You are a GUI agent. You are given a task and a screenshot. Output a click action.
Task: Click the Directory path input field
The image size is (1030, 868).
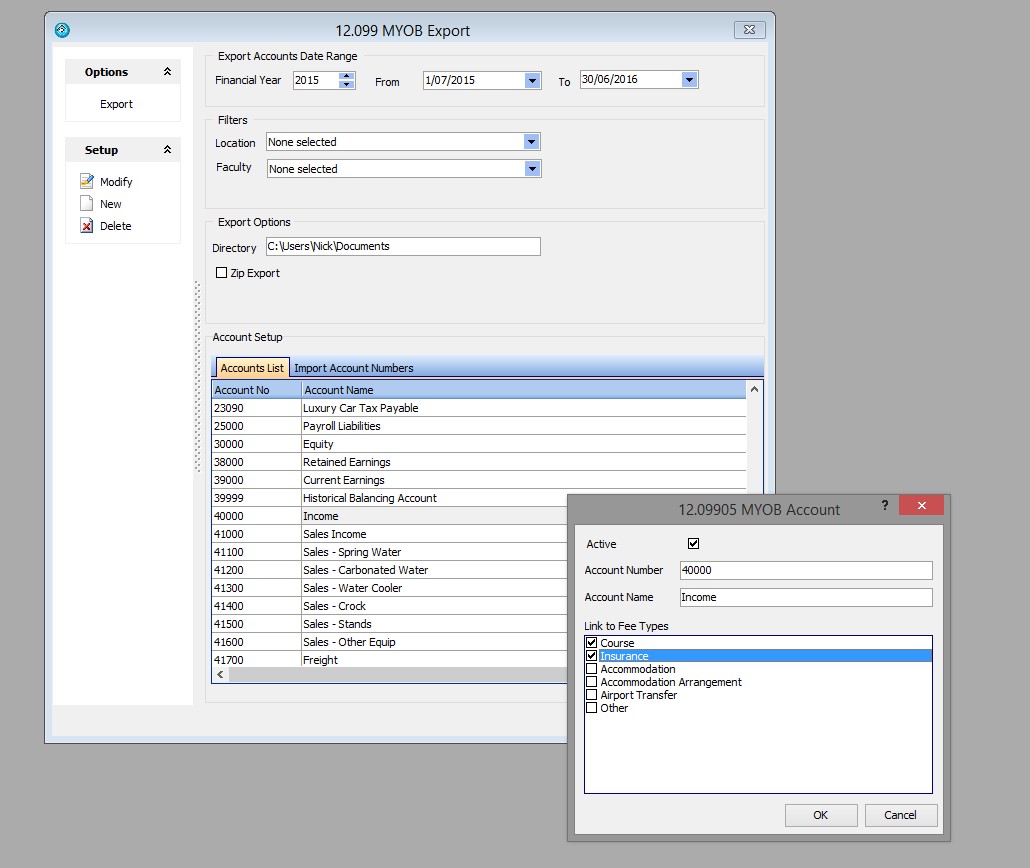[x=403, y=246]
